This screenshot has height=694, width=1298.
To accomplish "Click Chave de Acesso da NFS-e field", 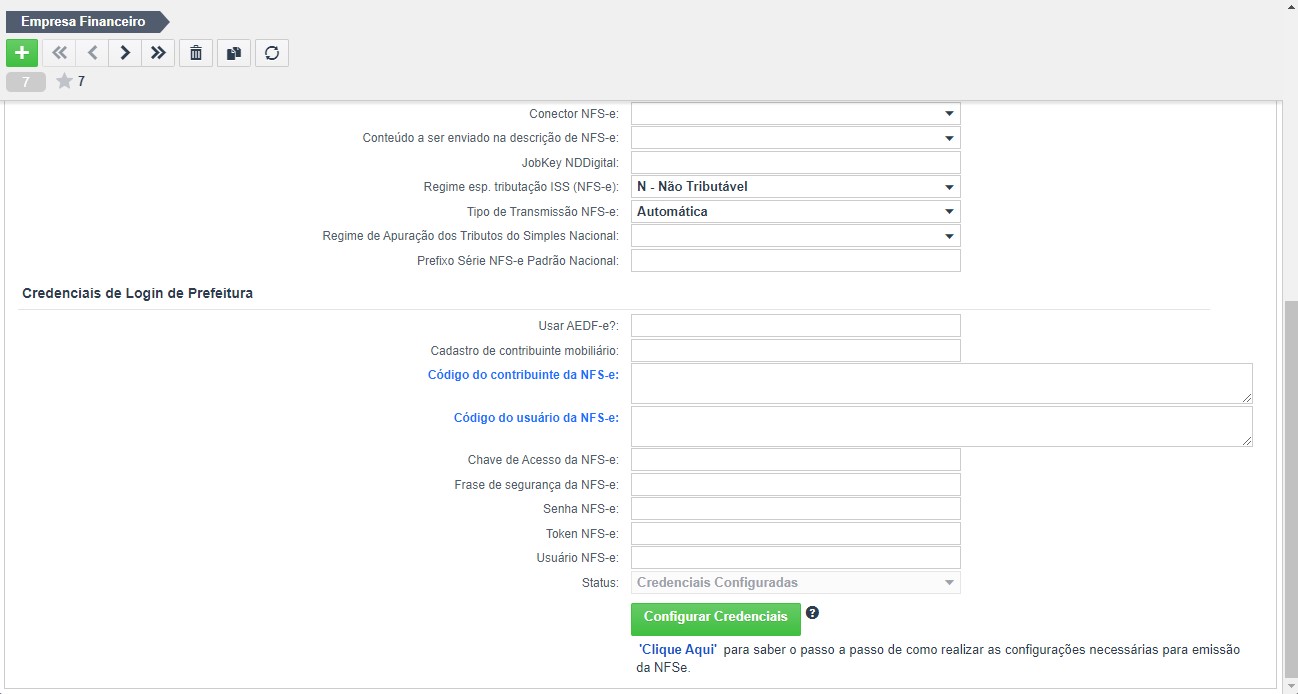I will pyautogui.click(x=796, y=460).
